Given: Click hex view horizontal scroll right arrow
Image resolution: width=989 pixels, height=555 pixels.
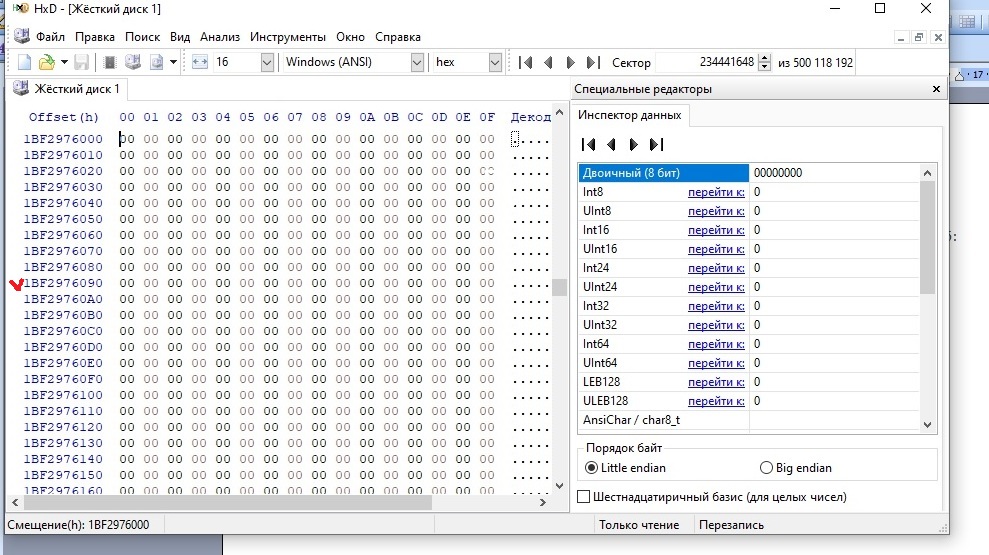Looking at the screenshot, I should [542, 503].
